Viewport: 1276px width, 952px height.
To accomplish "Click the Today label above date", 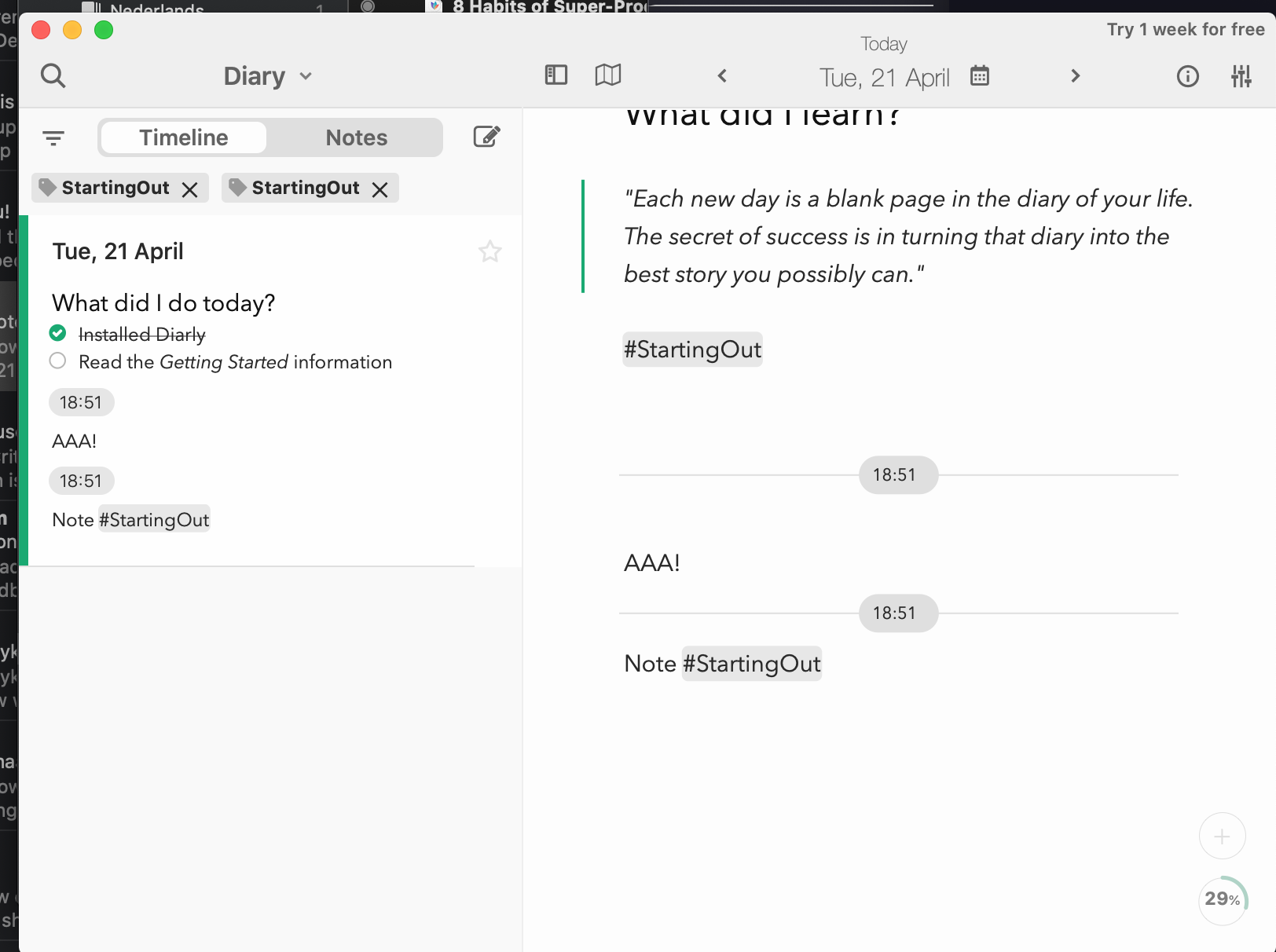I will [x=884, y=44].
